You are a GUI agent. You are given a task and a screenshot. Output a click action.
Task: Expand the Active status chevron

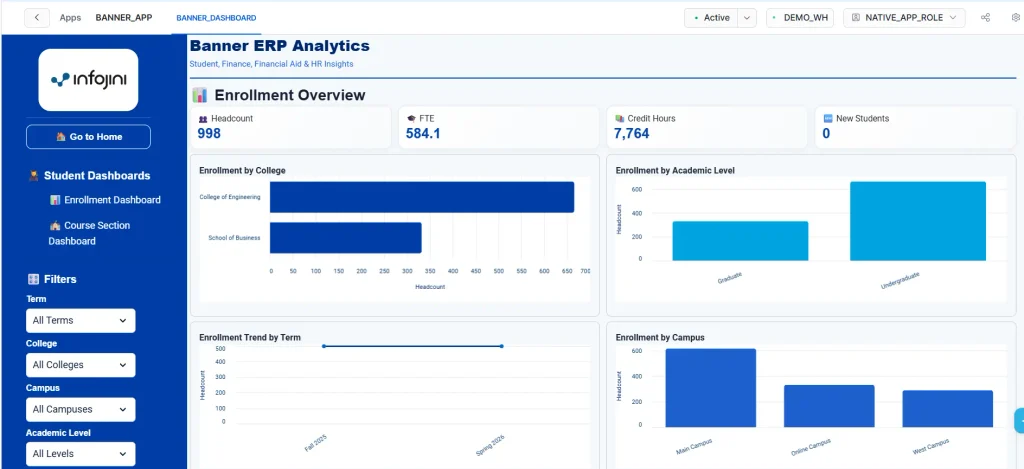tap(747, 18)
